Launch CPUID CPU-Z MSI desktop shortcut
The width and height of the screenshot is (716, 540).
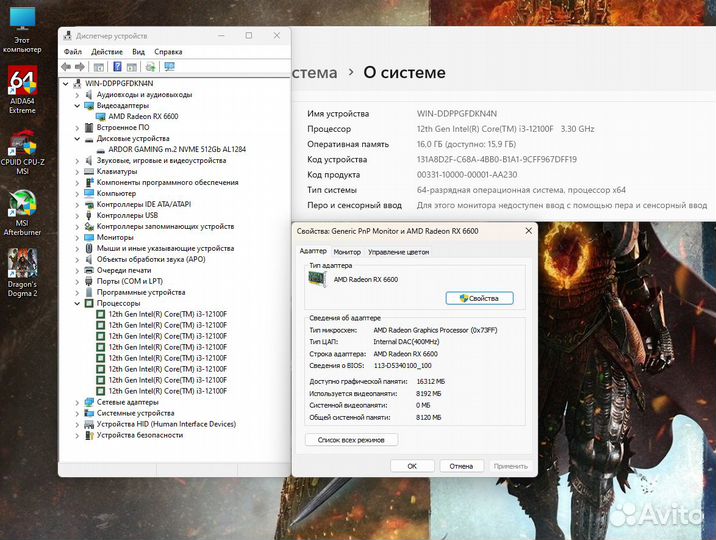(22, 152)
